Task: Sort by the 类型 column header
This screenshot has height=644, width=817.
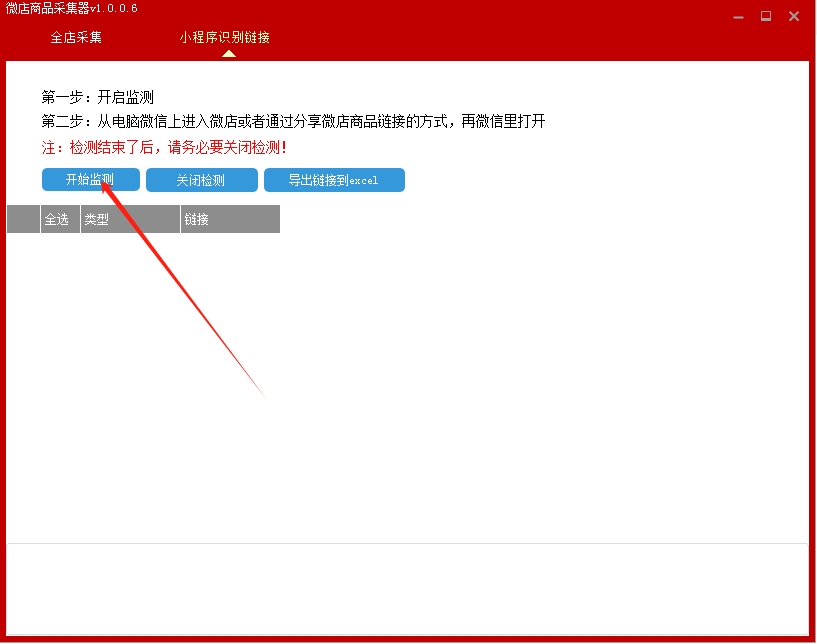Action: [130, 219]
